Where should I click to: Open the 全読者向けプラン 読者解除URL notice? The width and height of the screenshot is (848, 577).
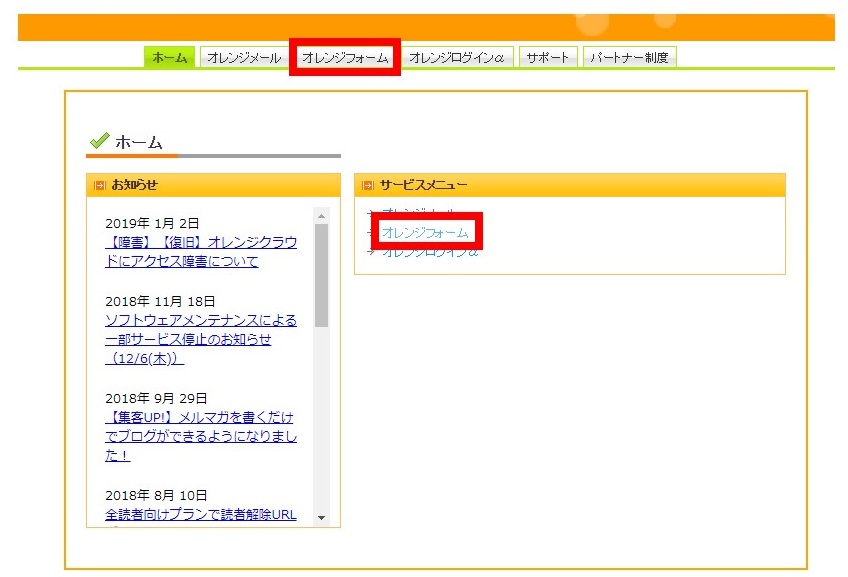(x=200, y=515)
